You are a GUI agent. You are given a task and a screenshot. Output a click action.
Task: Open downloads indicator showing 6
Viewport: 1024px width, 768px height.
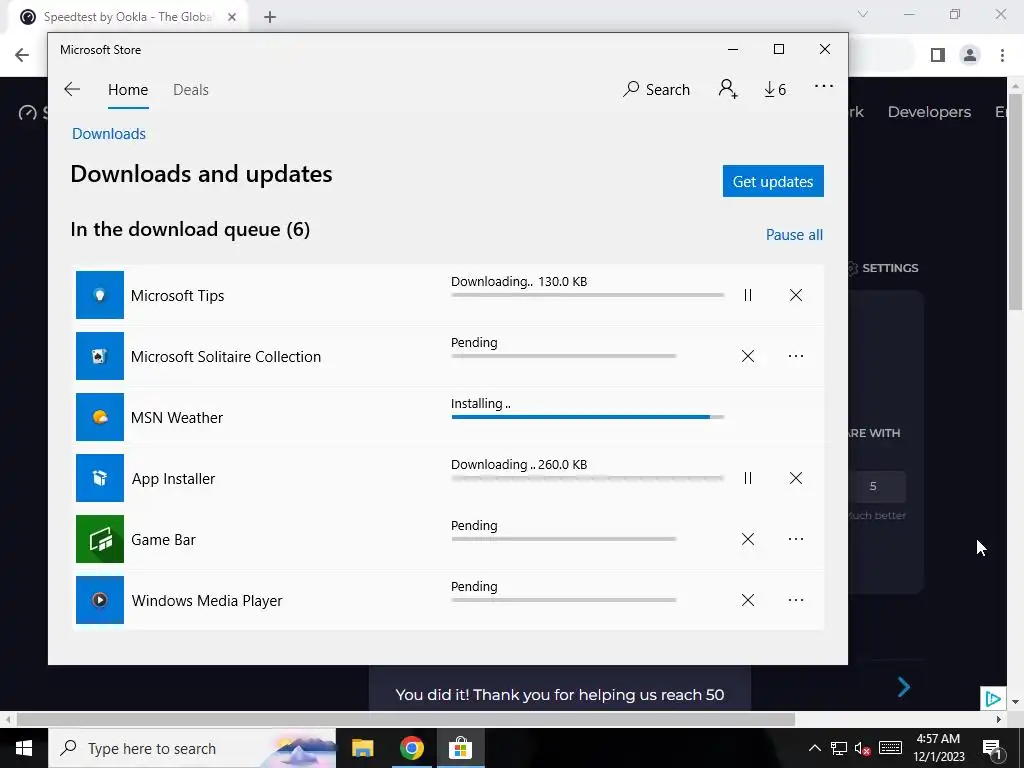click(x=775, y=89)
